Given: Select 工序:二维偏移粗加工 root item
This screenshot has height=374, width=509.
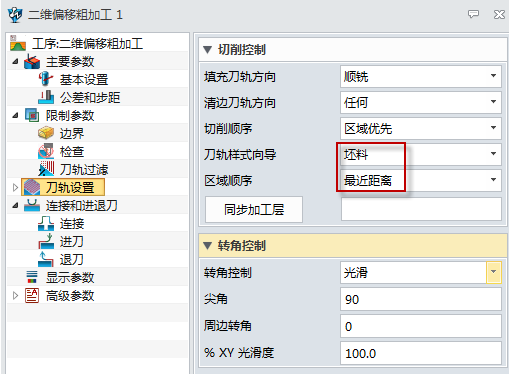Looking at the screenshot, I should point(87,44).
